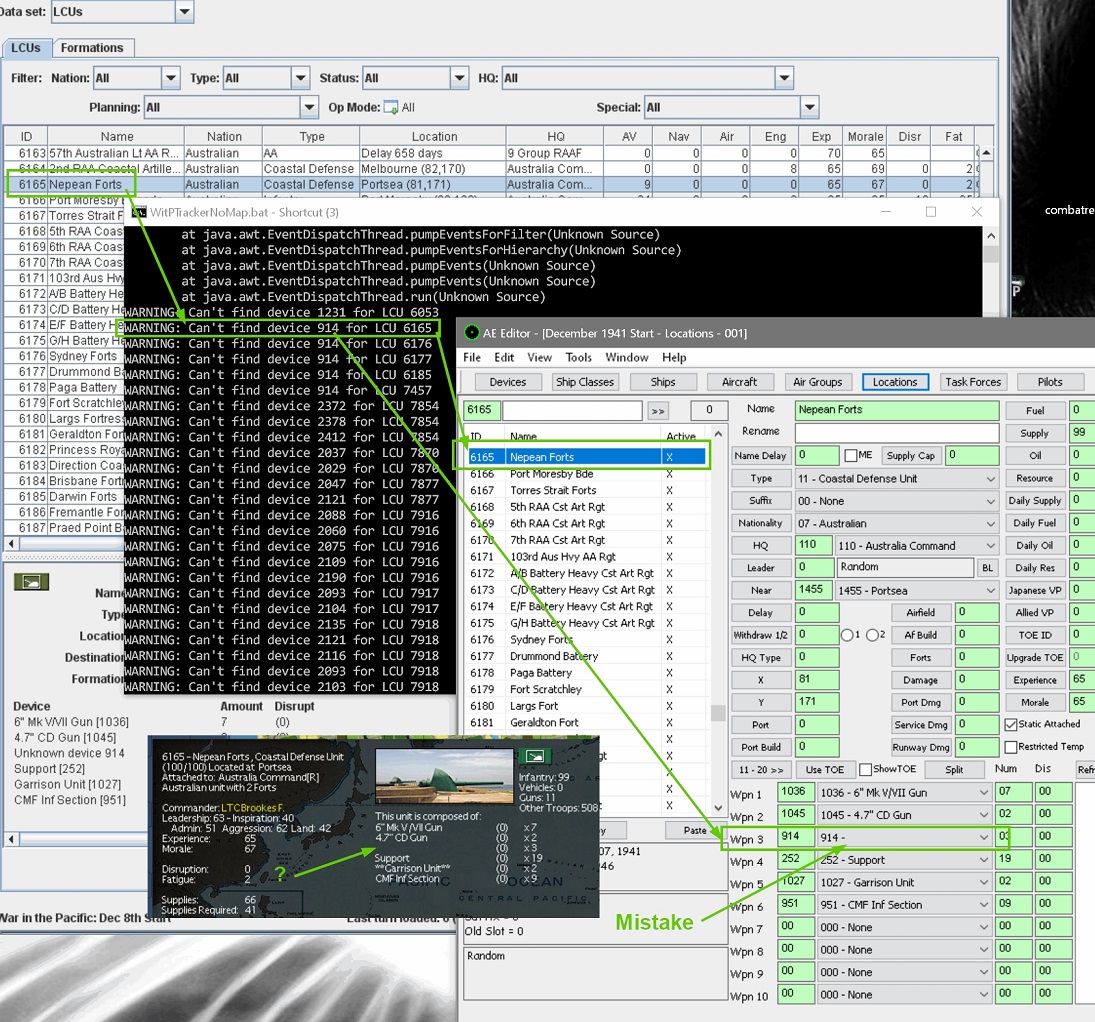Uncheck the Static Attached checkbox
The width and height of the screenshot is (1095, 1022).
click(x=1011, y=724)
